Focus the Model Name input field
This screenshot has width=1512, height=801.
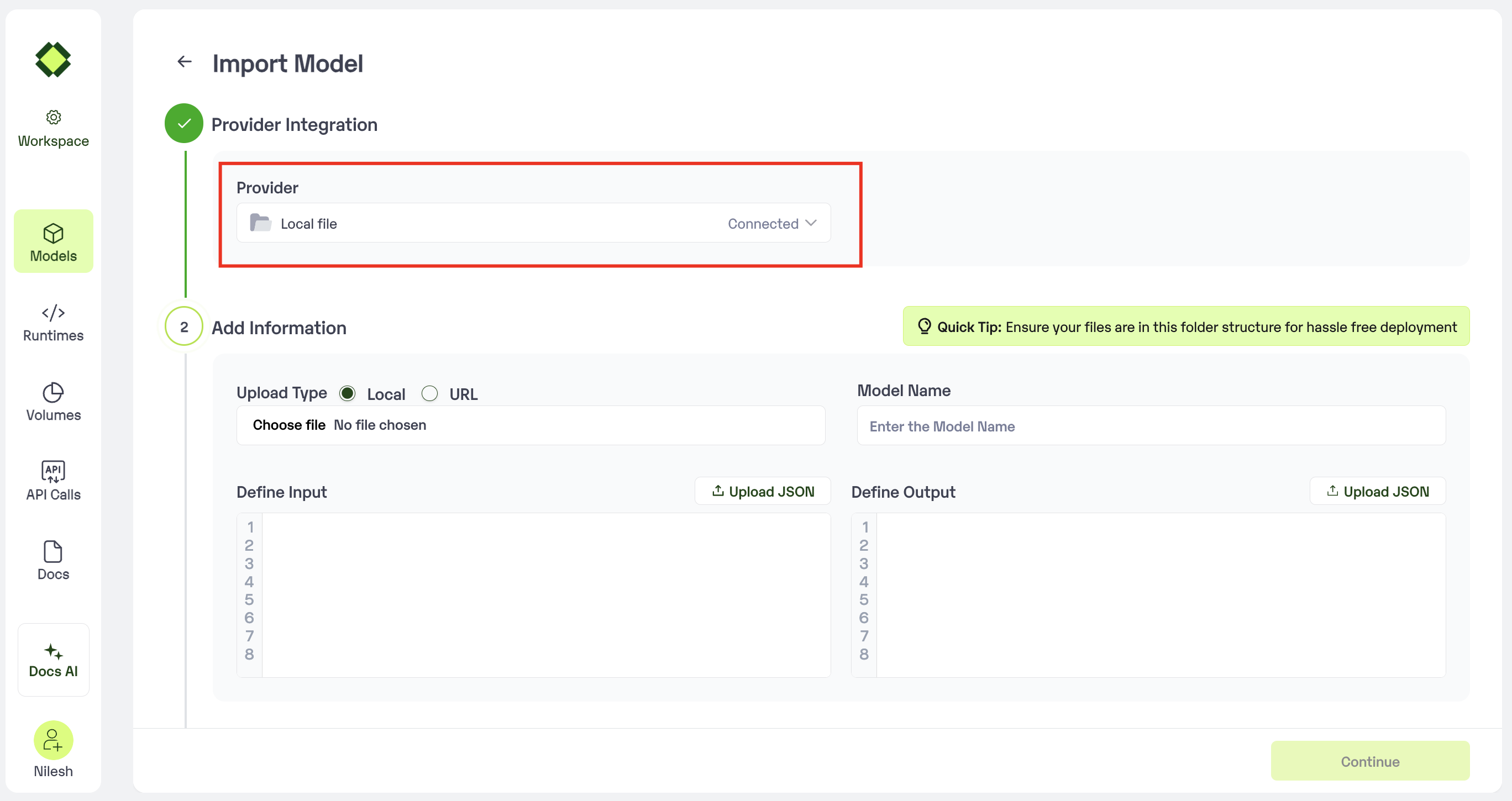pos(1151,426)
